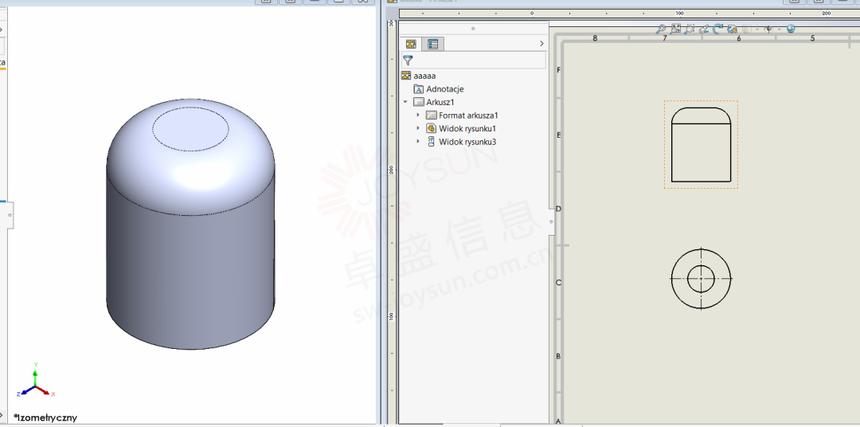Collapse the Arkusz1 tree node
860x427 pixels.
405,102
